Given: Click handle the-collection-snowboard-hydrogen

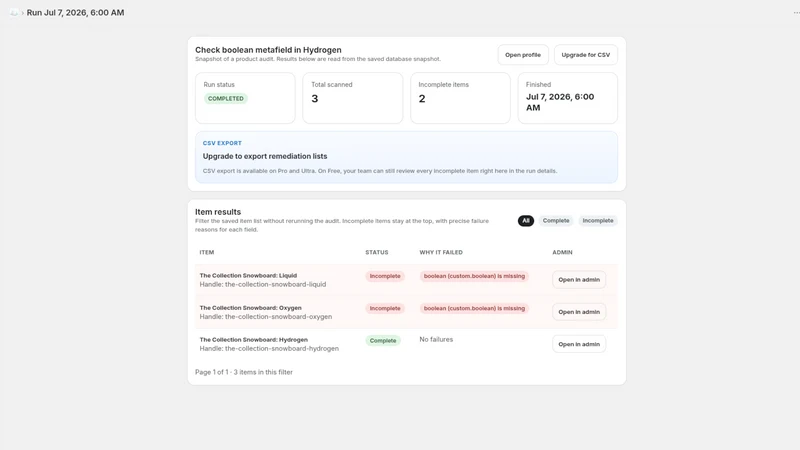Looking at the screenshot, I should [x=269, y=348].
